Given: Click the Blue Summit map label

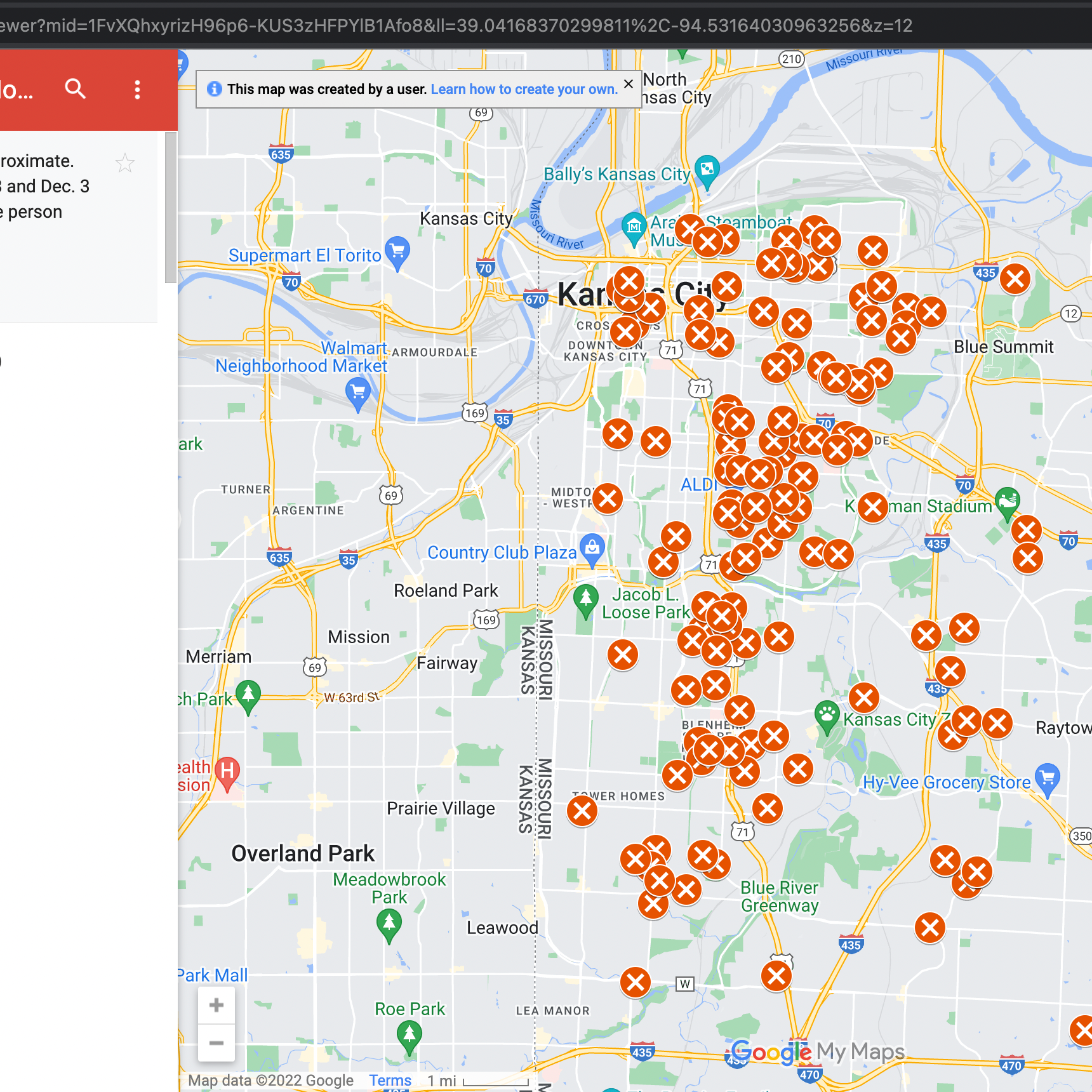Looking at the screenshot, I should point(1003,347).
